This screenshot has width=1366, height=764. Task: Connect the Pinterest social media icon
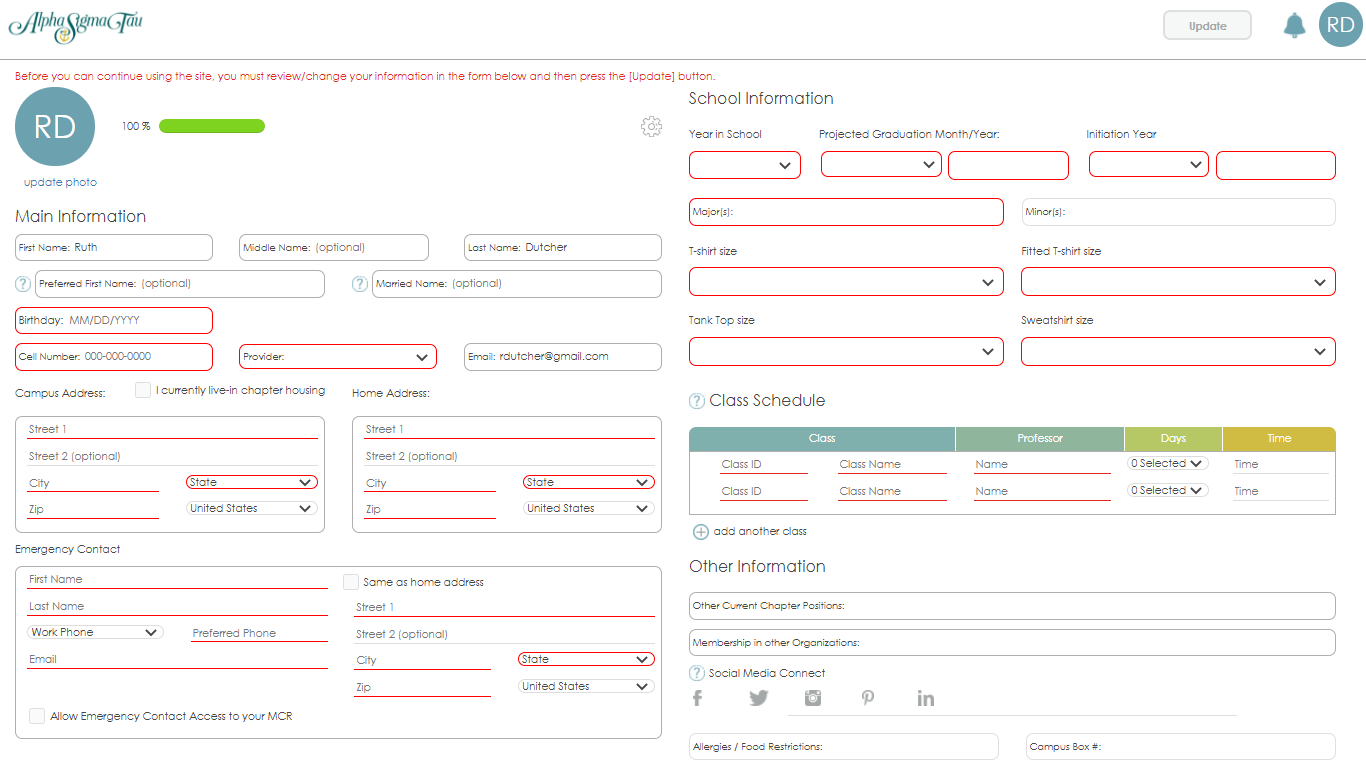point(868,698)
